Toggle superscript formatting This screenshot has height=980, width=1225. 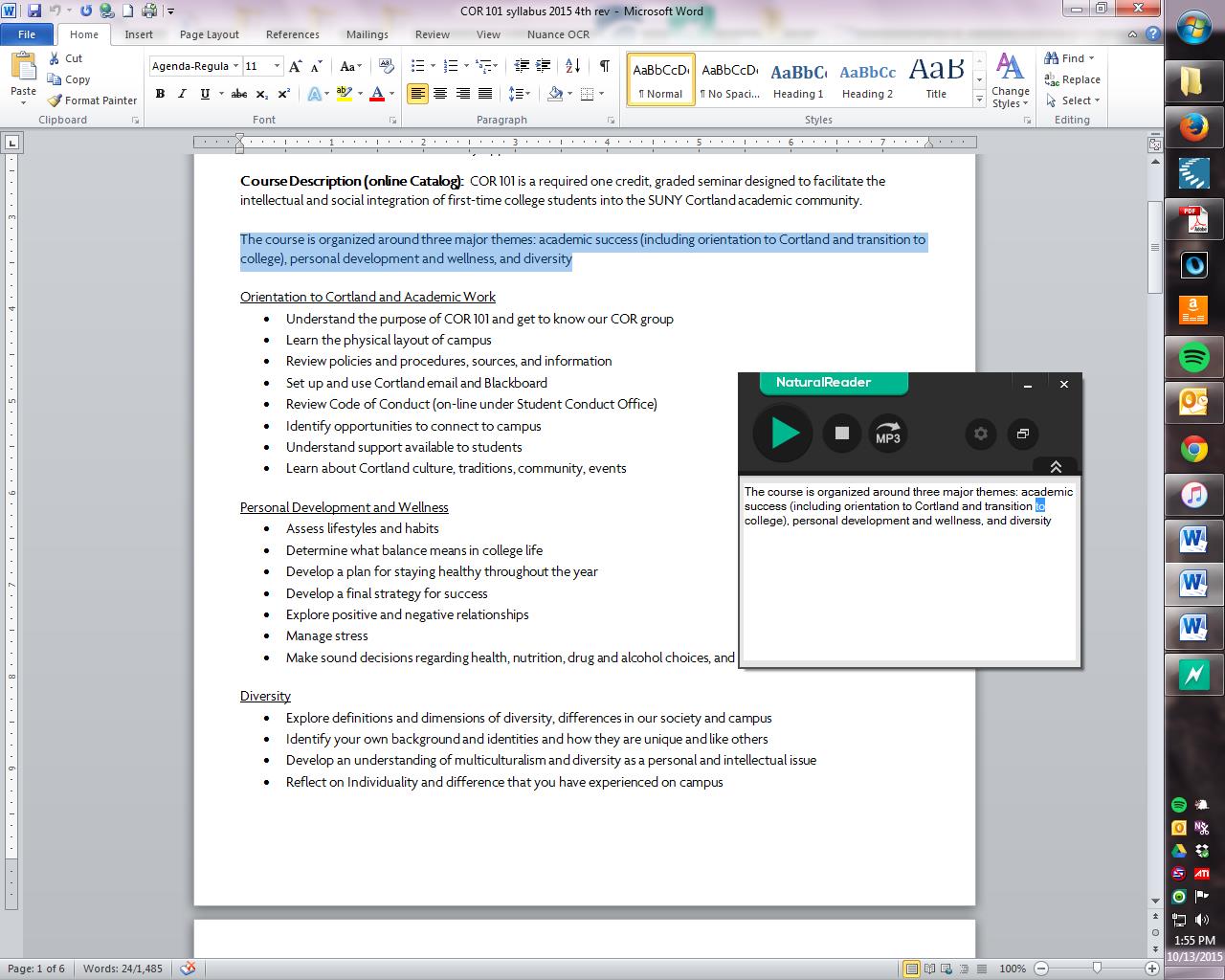[284, 94]
